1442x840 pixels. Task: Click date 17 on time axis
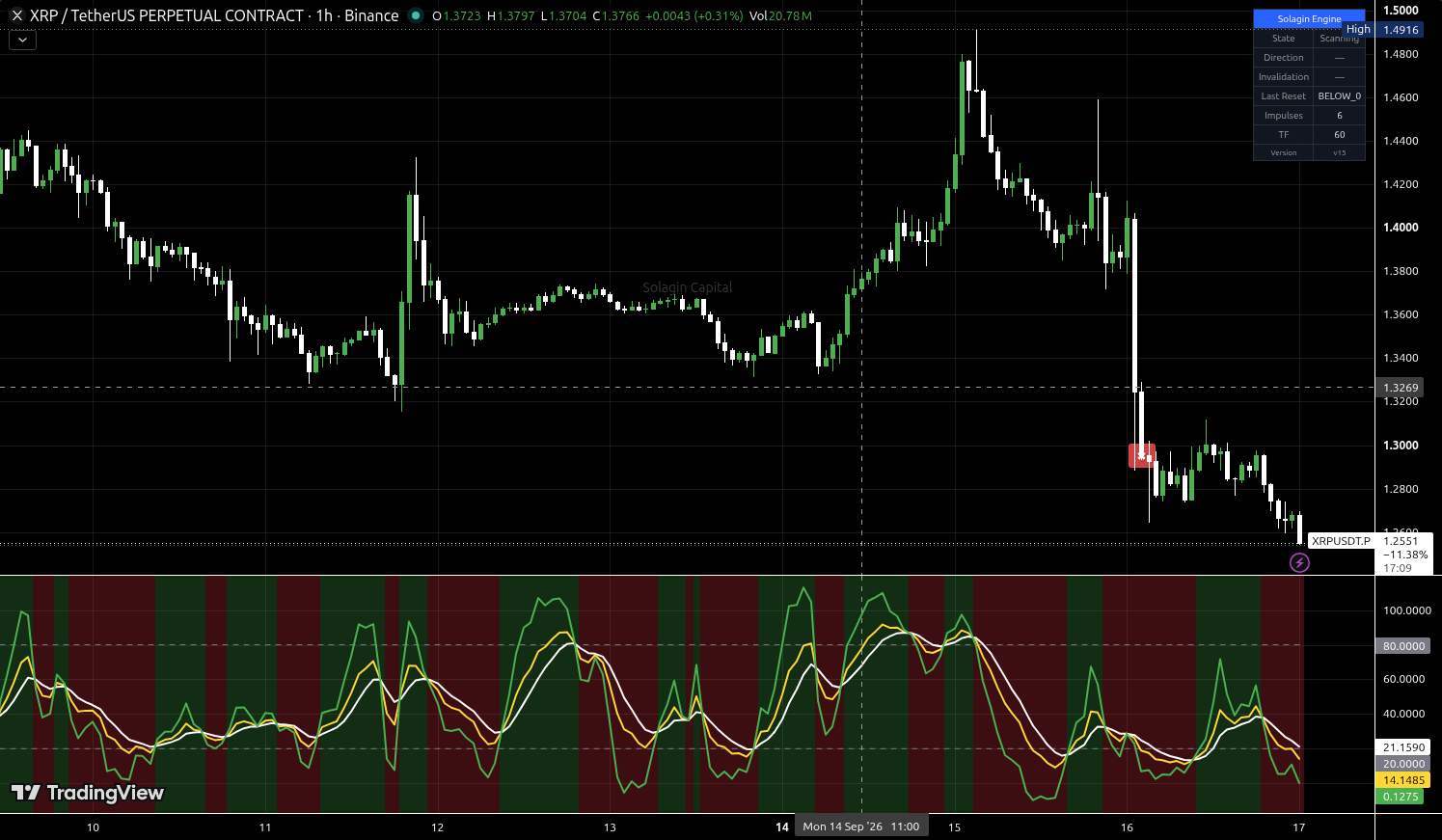point(1299,827)
